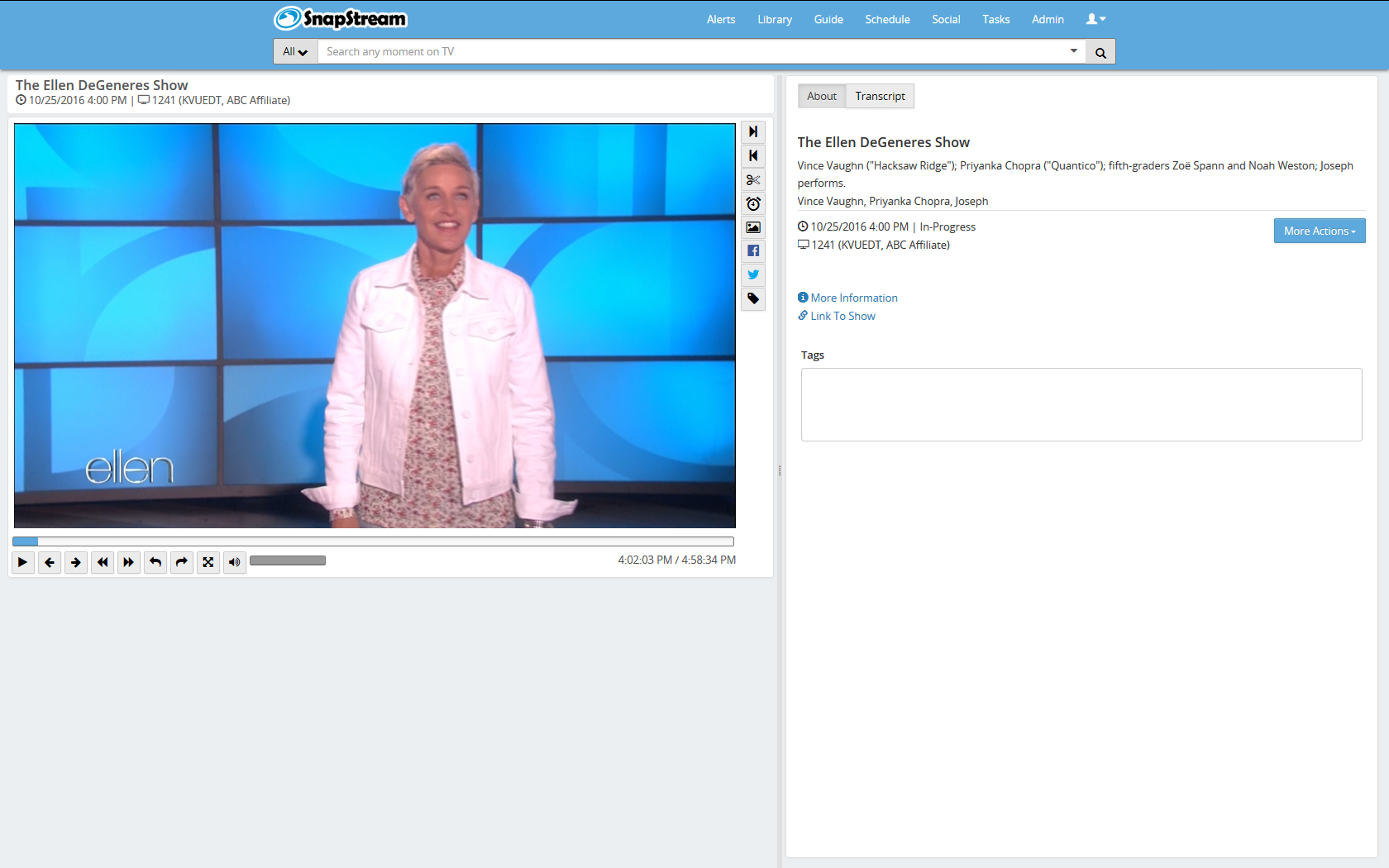Image resolution: width=1389 pixels, height=868 pixels.
Task: Step back with the left arrow button
Action: click(50, 562)
